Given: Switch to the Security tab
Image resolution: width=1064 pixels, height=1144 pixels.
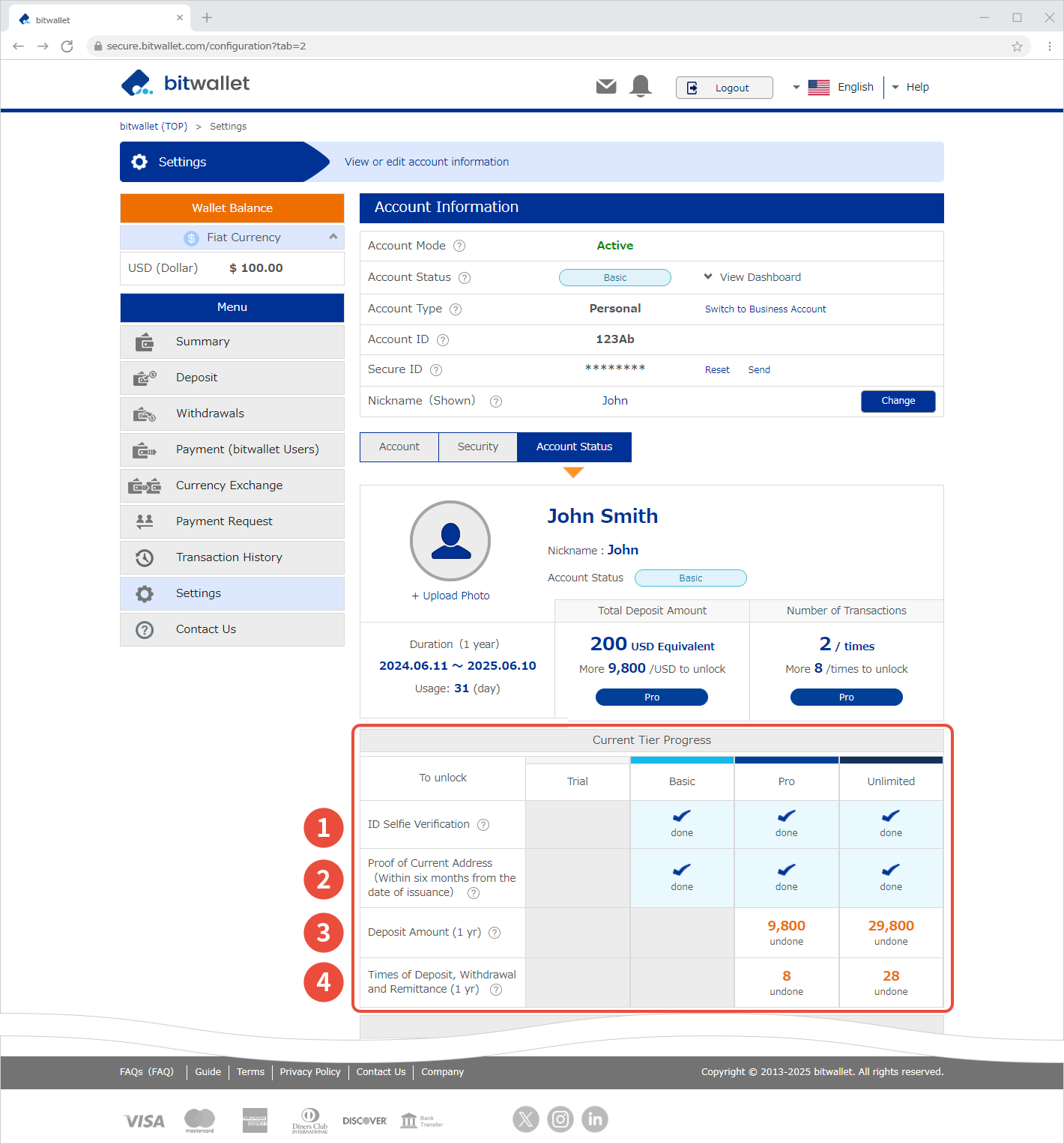Looking at the screenshot, I should click(x=477, y=447).
